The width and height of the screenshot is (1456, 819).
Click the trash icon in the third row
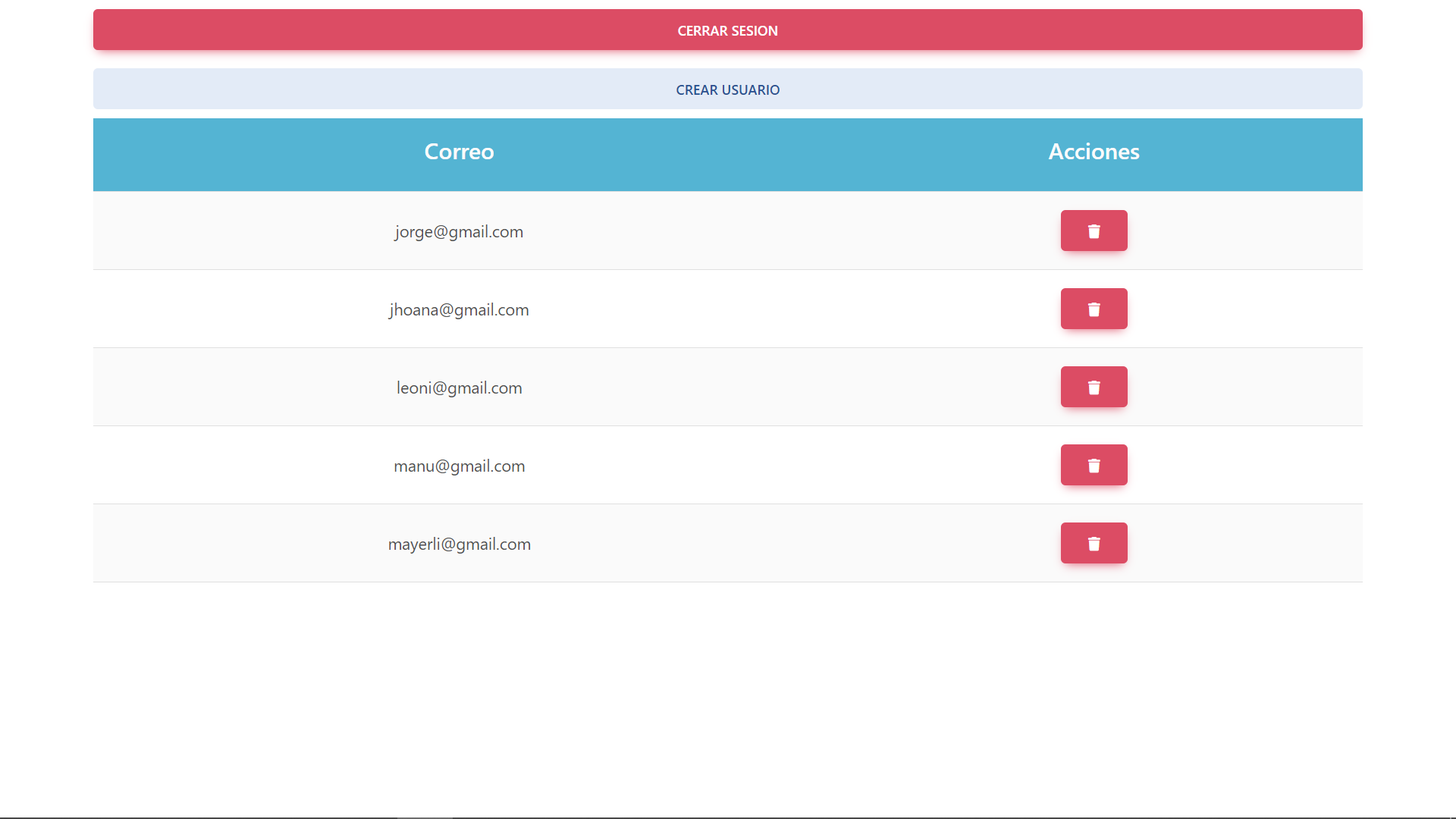pos(1094,387)
